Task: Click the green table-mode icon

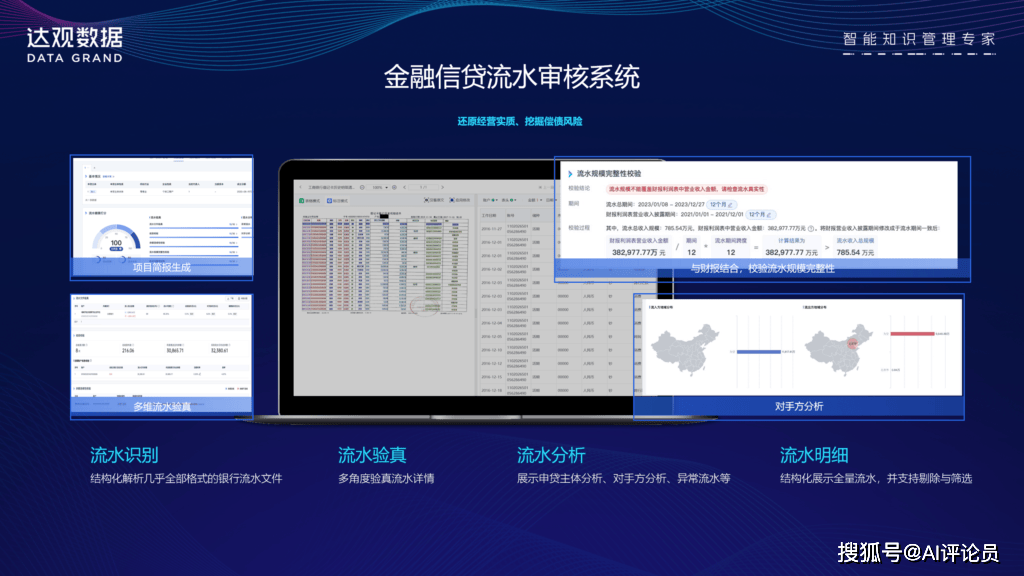Action: tap(303, 201)
